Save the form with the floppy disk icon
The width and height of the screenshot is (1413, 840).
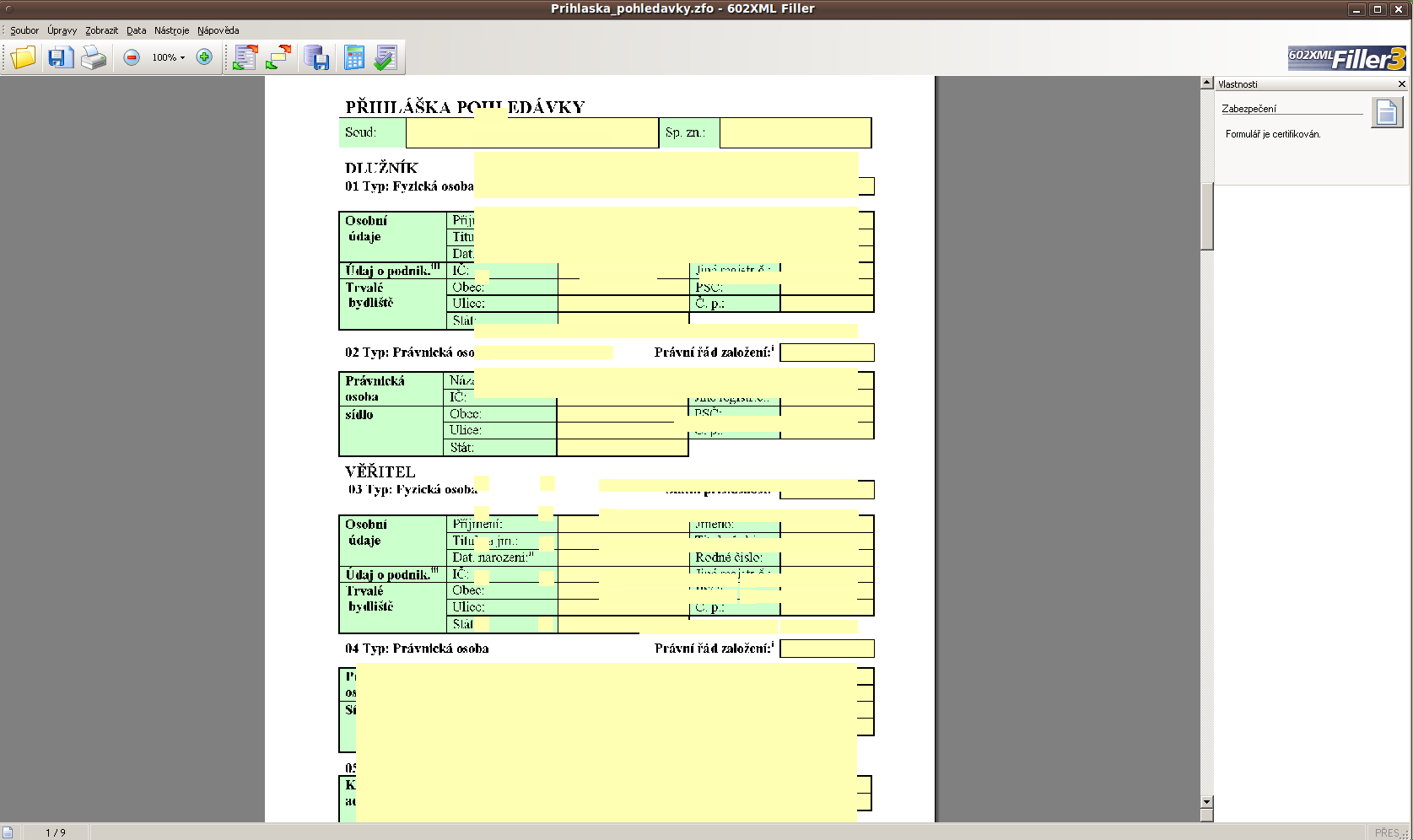[60, 57]
